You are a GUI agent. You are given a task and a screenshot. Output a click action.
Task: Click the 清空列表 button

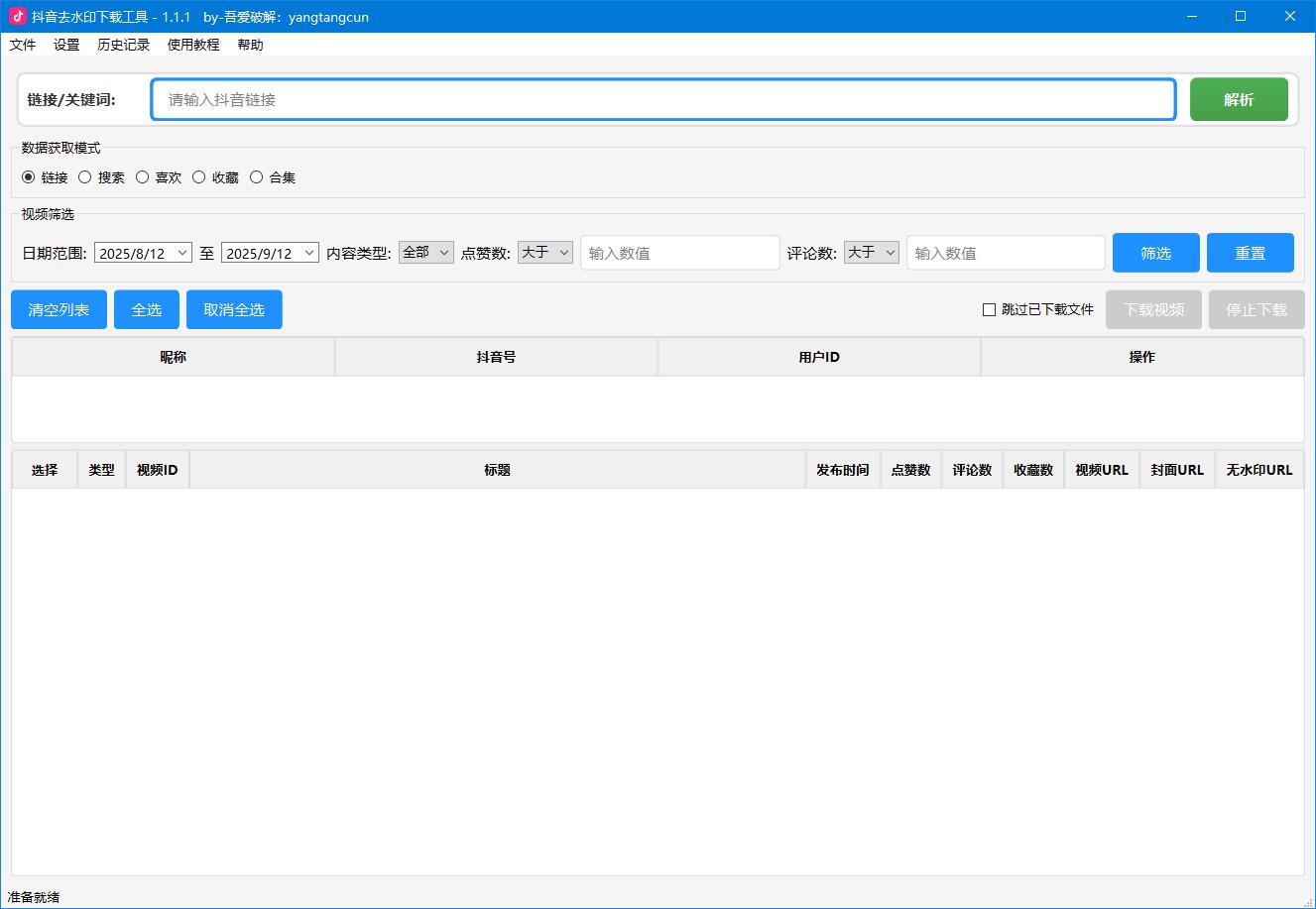click(59, 309)
